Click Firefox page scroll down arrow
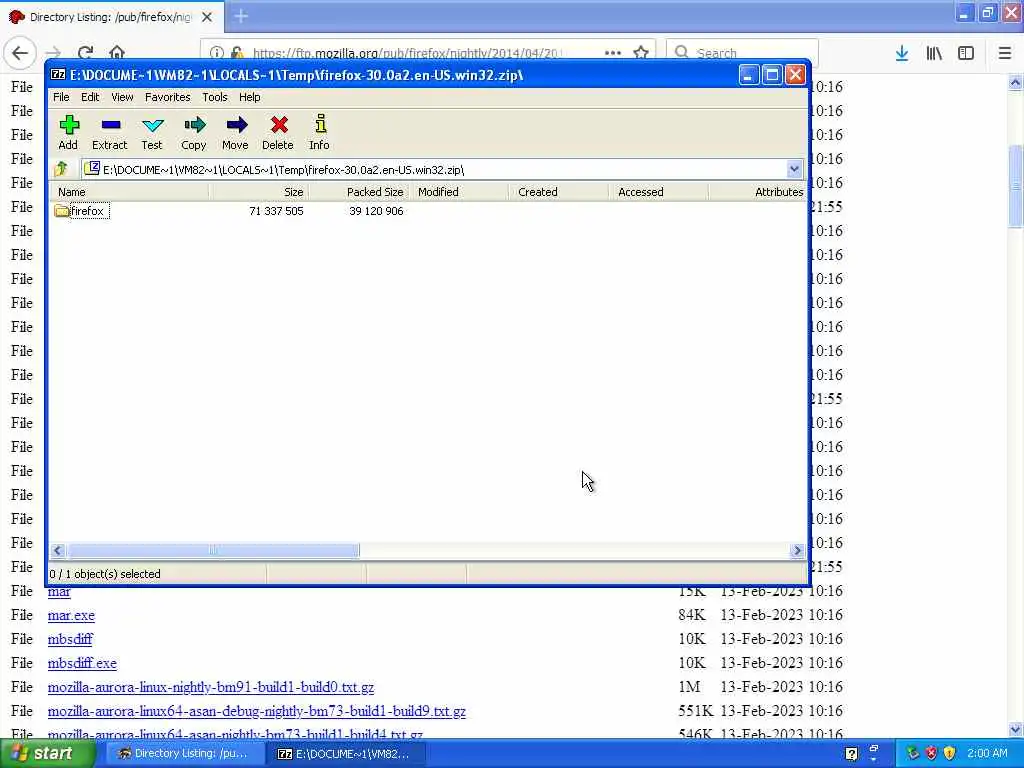1024x768 pixels. coord(1015,729)
